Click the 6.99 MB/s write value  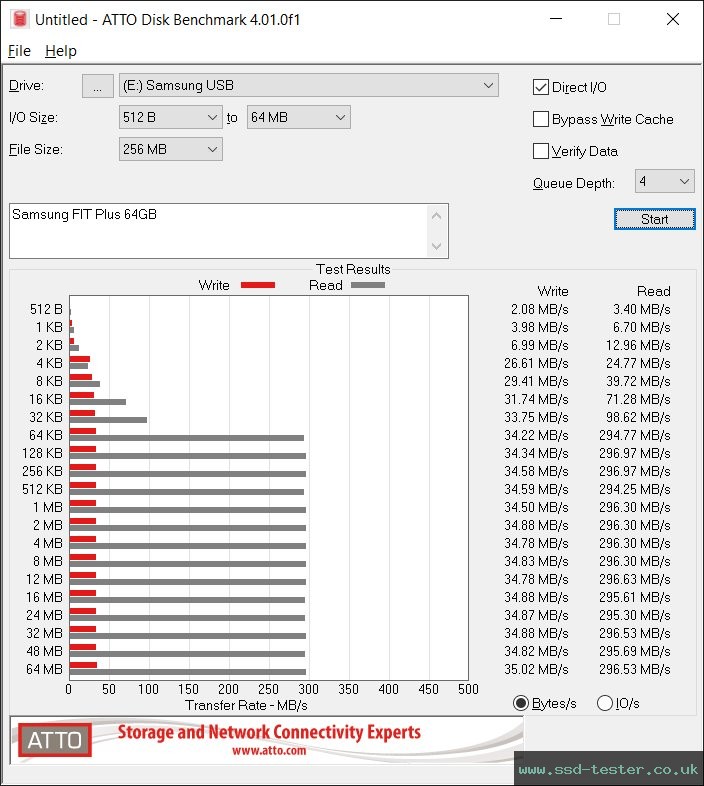point(540,345)
